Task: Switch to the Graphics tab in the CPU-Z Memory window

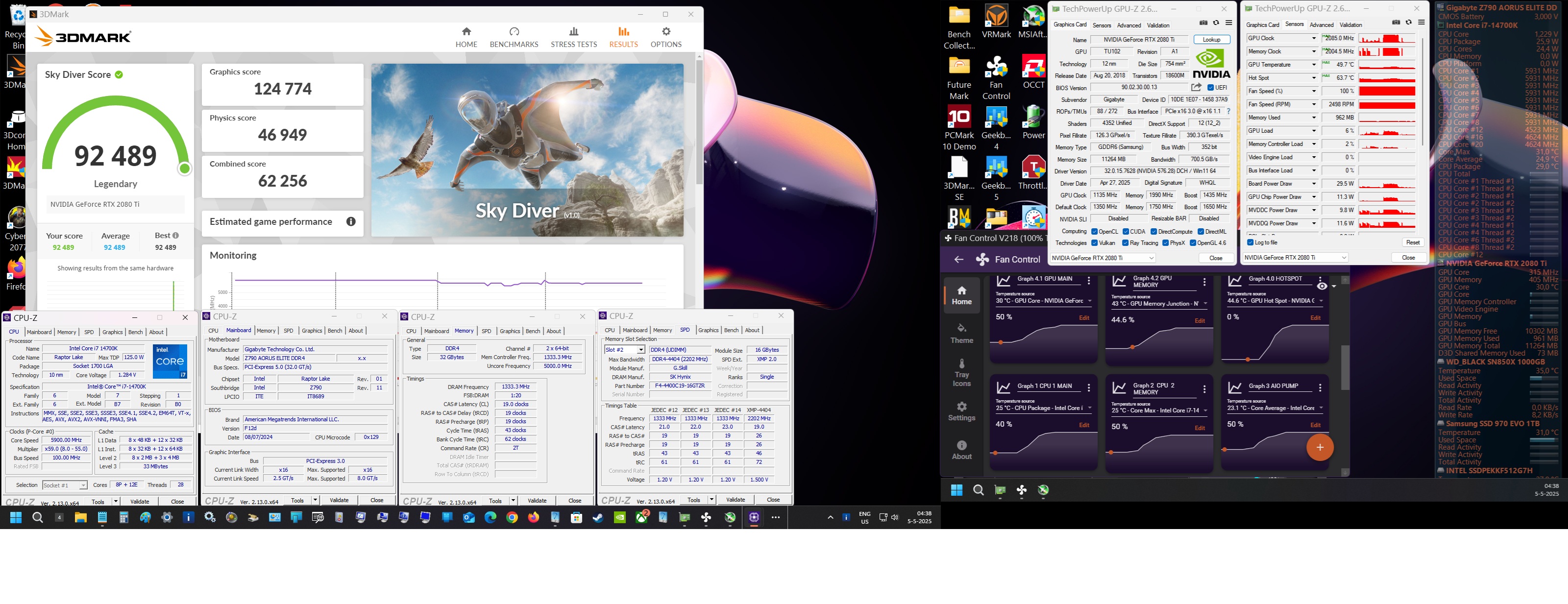Action: pyautogui.click(x=510, y=332)
